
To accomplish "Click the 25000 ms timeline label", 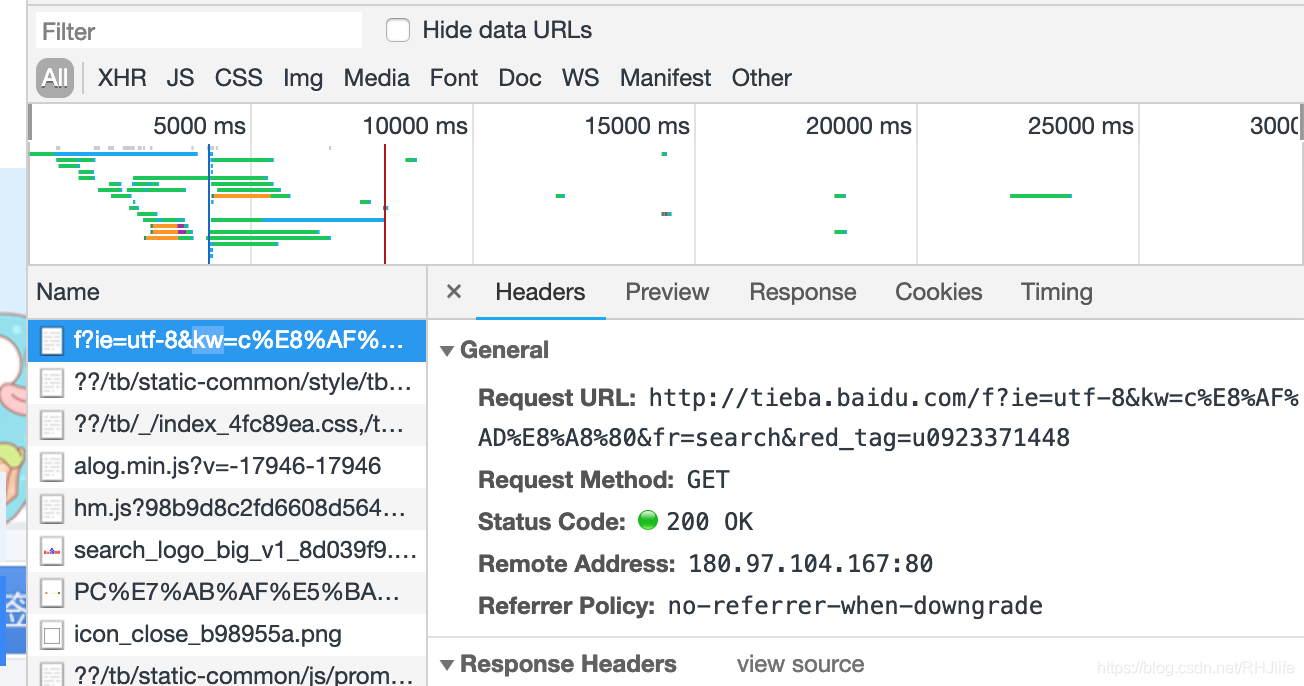I will click(x=1081, y=126).
